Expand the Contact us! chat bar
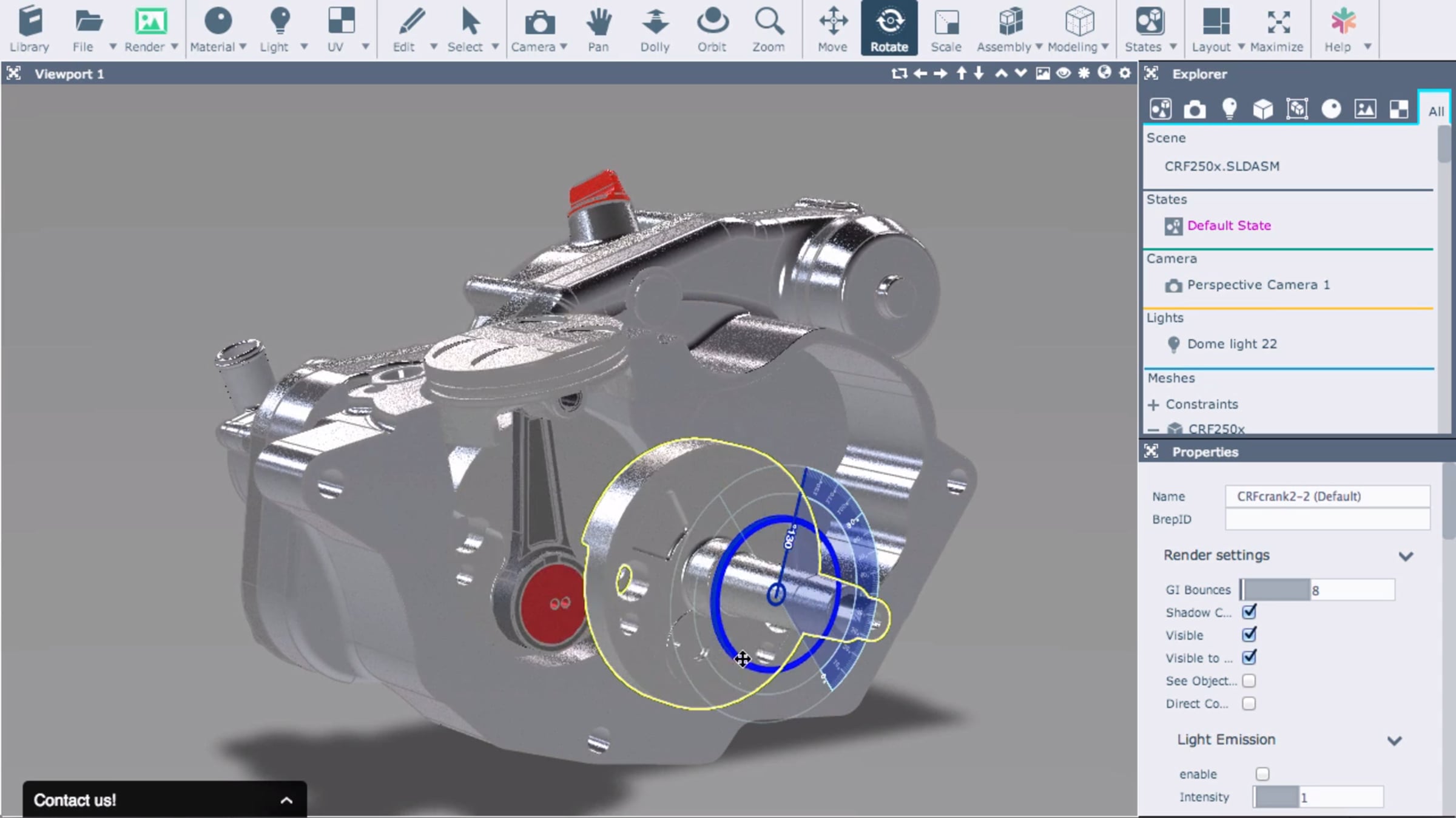This screenshot has width=1456, height=818. point(164,800)
